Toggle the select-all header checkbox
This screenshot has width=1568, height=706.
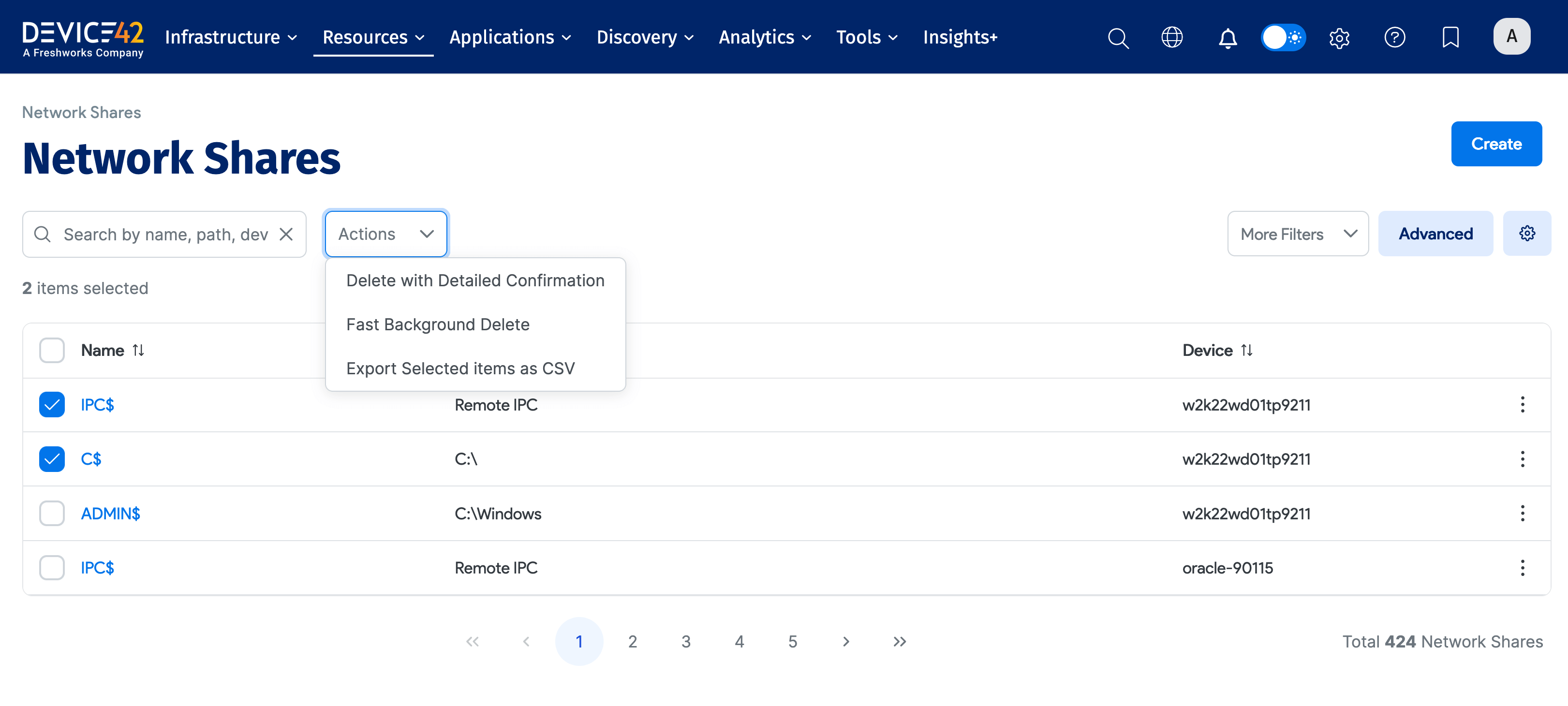click(x=52, y=351)
